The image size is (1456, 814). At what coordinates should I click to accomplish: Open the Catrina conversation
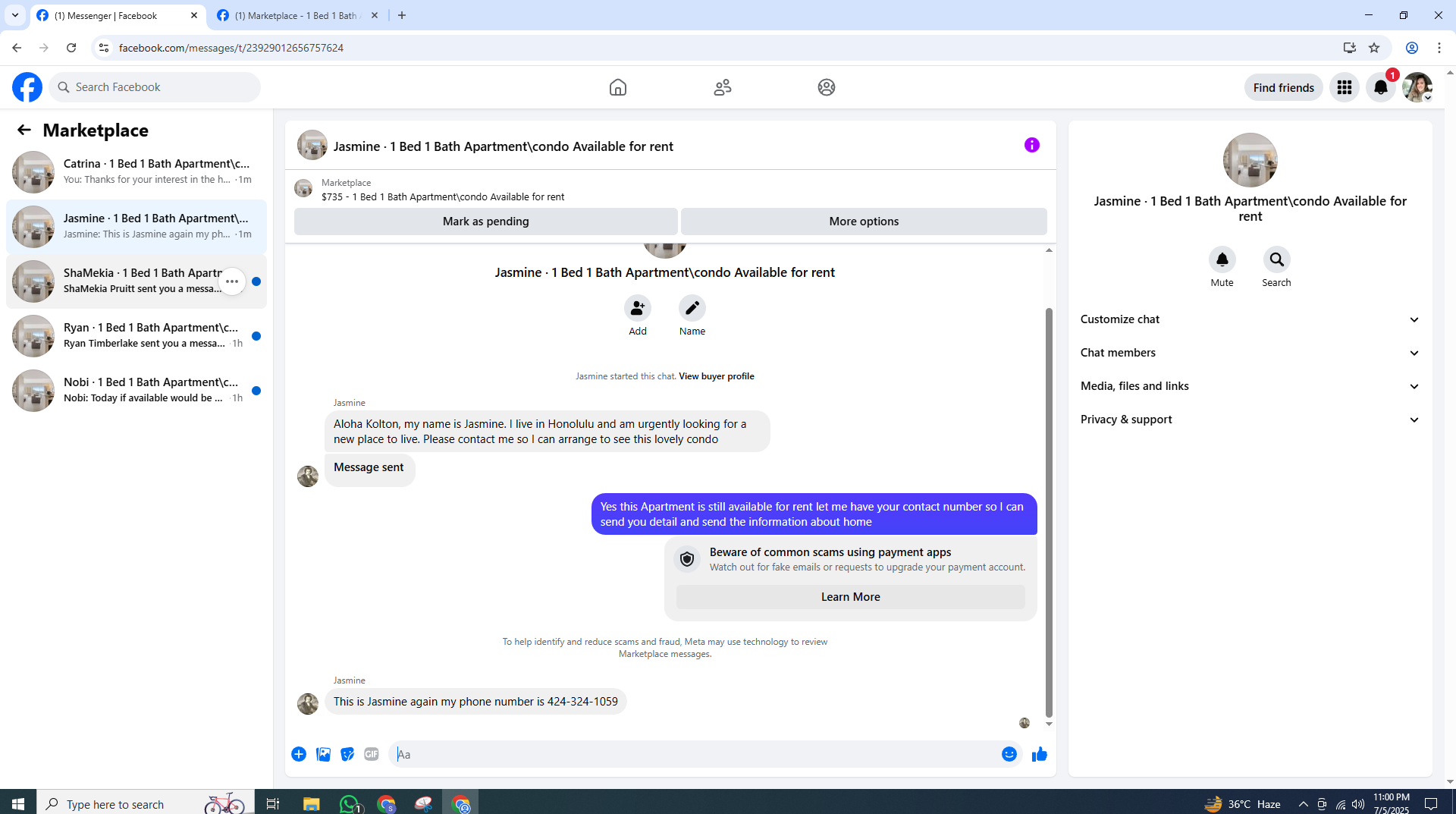(136, 172)
